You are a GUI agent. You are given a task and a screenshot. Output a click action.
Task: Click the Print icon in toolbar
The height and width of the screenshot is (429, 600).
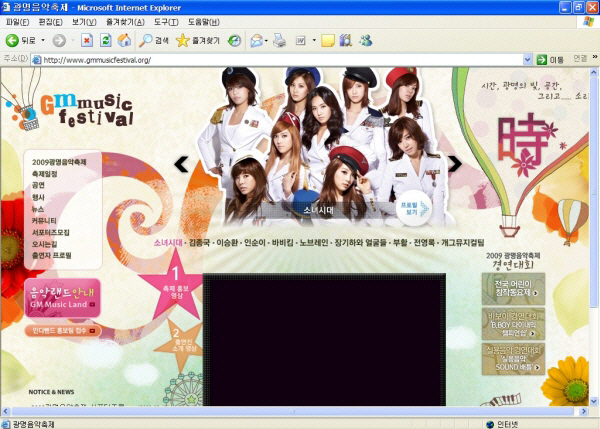pos(279,40)
